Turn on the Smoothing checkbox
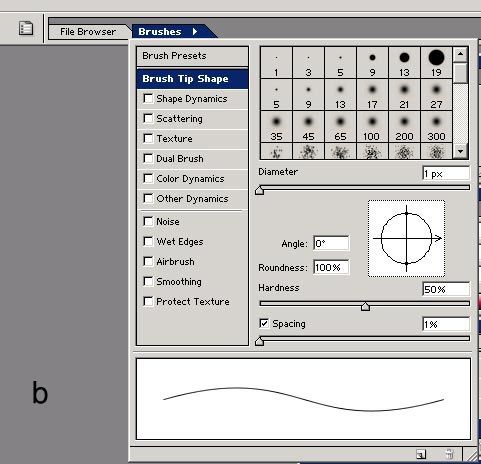481x464 pixels. pos(148,281)
